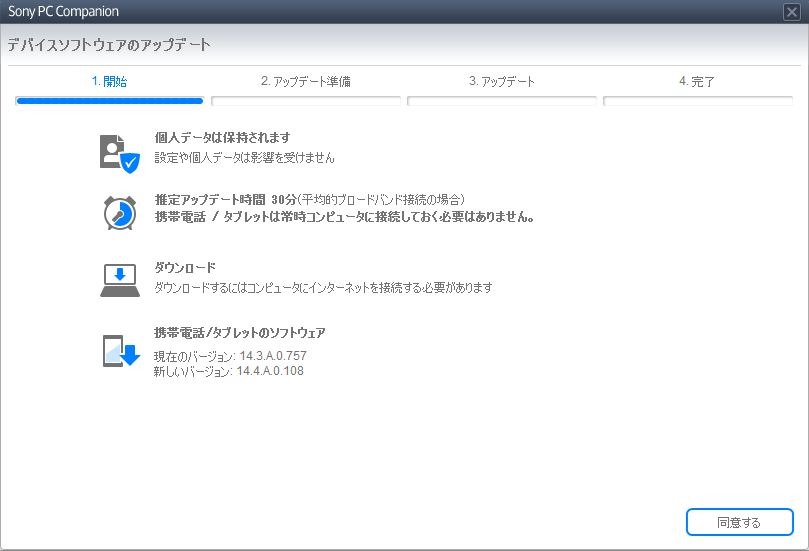Click the empty progress bar under 4. 完了
The width and height of the screenshot is (809, 551).
(698, 101)
